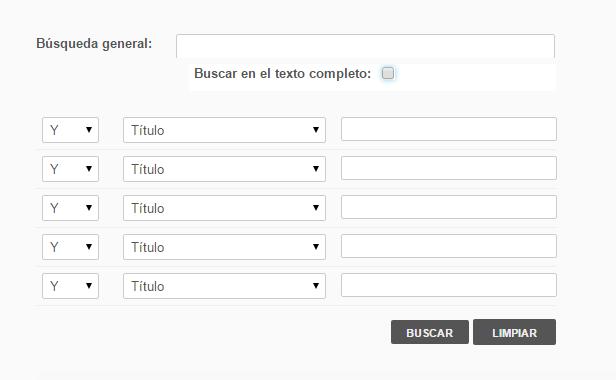Open the fourth row Y operator dropdown
The height and width of the screenshot is (380, 616).
[70, 247]
